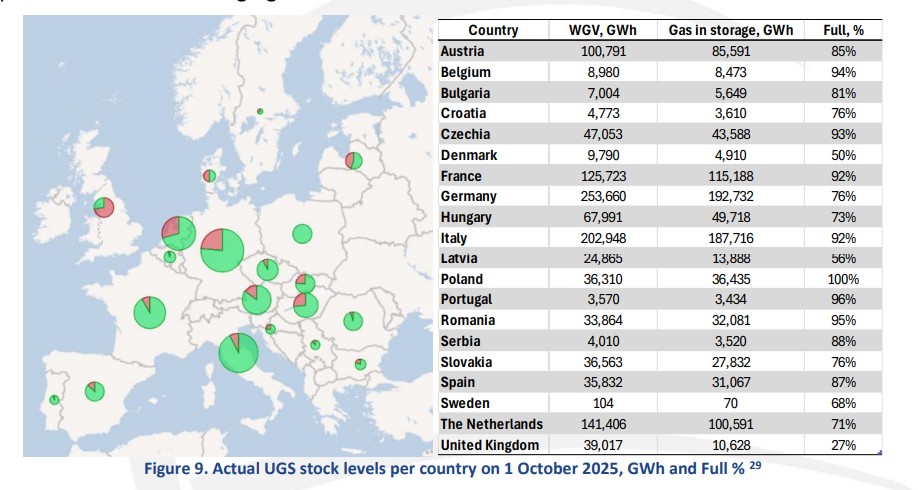
Task: Select the Spain pie chart marker
Action: tap(95, 390)
